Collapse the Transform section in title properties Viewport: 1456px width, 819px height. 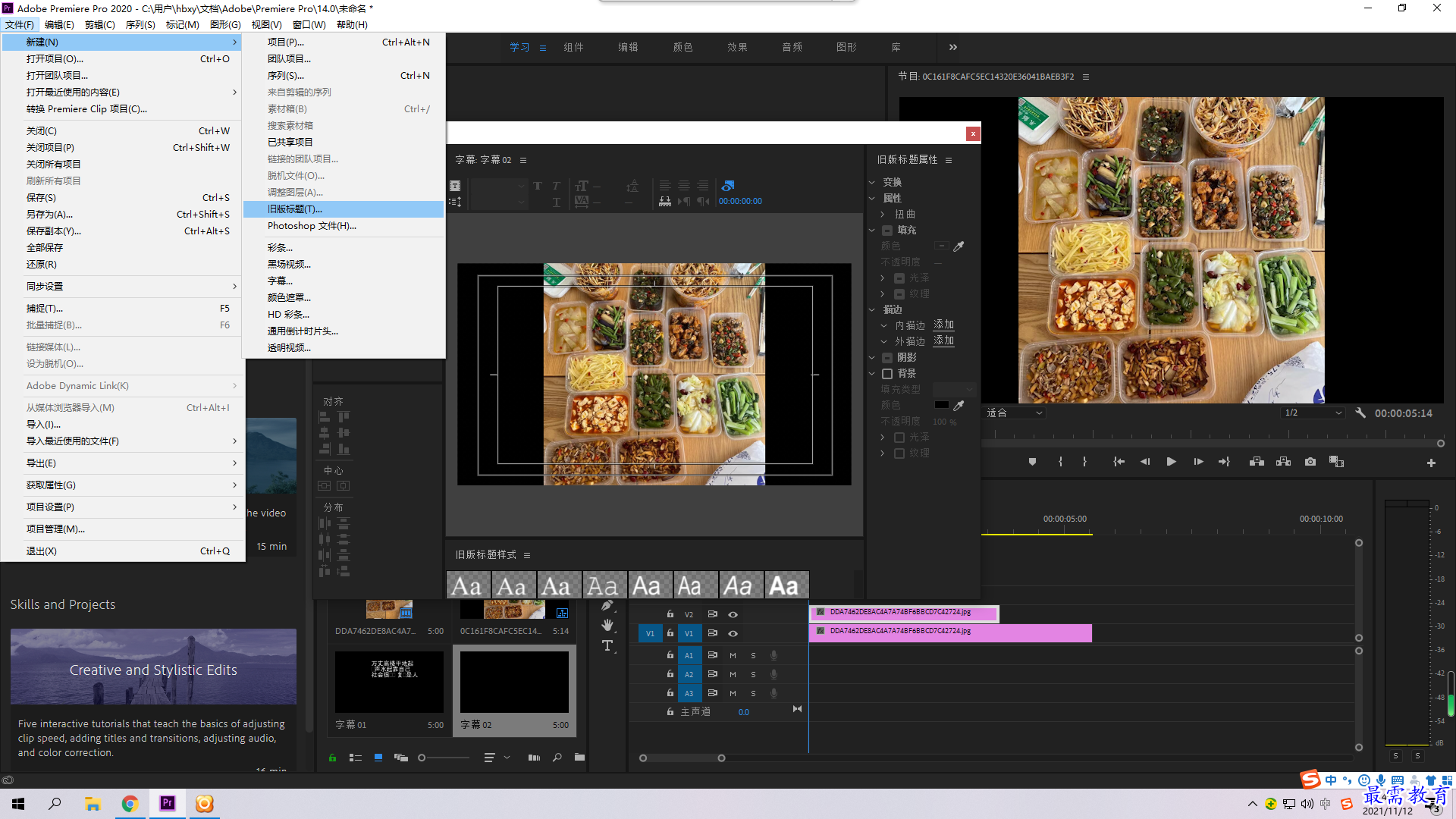click(872, 183)
